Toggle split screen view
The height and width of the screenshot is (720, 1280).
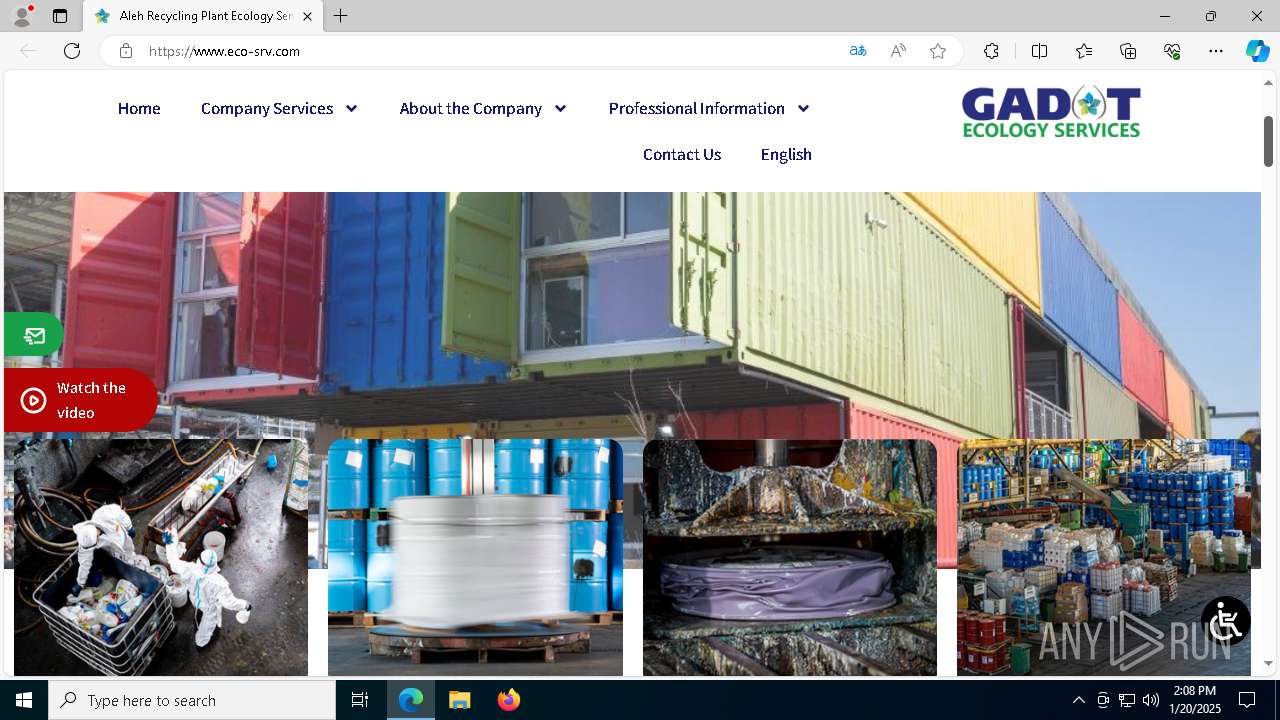(1039, 51)
